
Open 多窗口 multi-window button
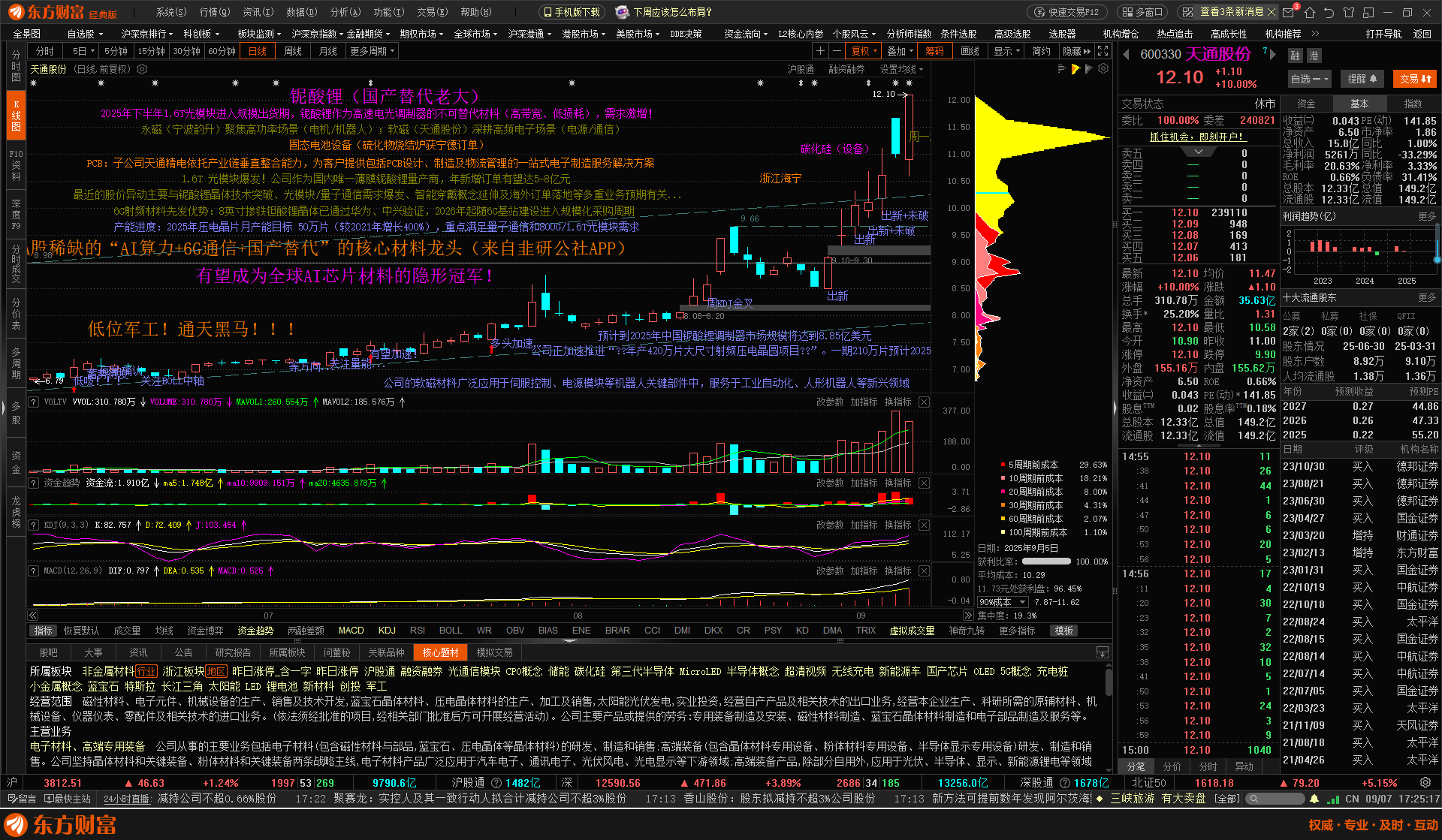click(1144, 12)
